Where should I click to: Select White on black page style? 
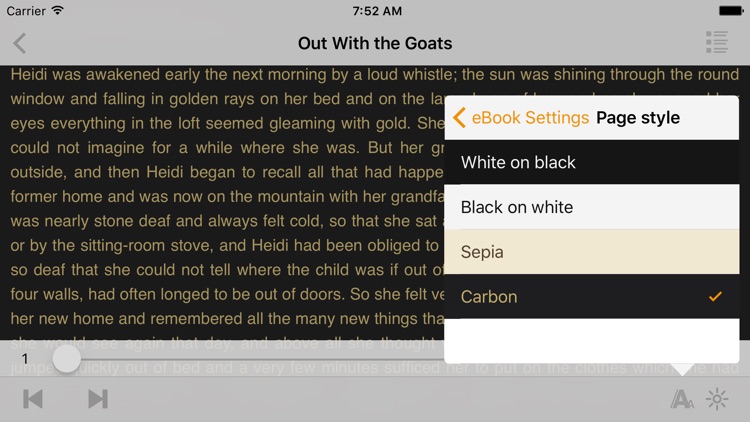(x=592, y=162)
